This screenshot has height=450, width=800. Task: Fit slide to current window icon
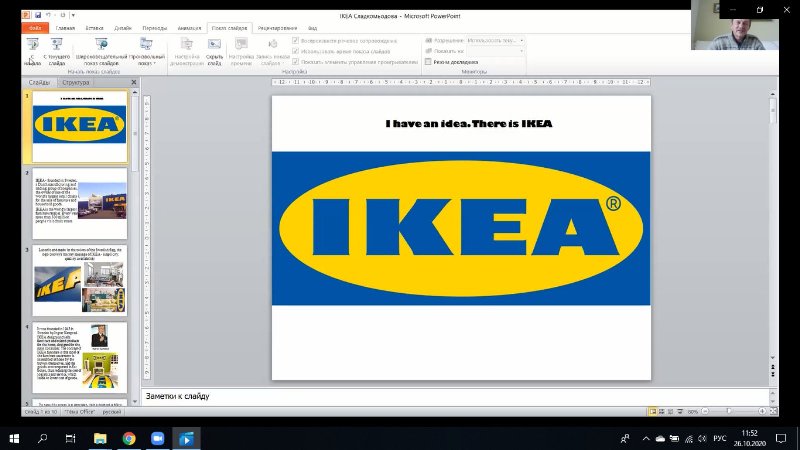[772, 411]
